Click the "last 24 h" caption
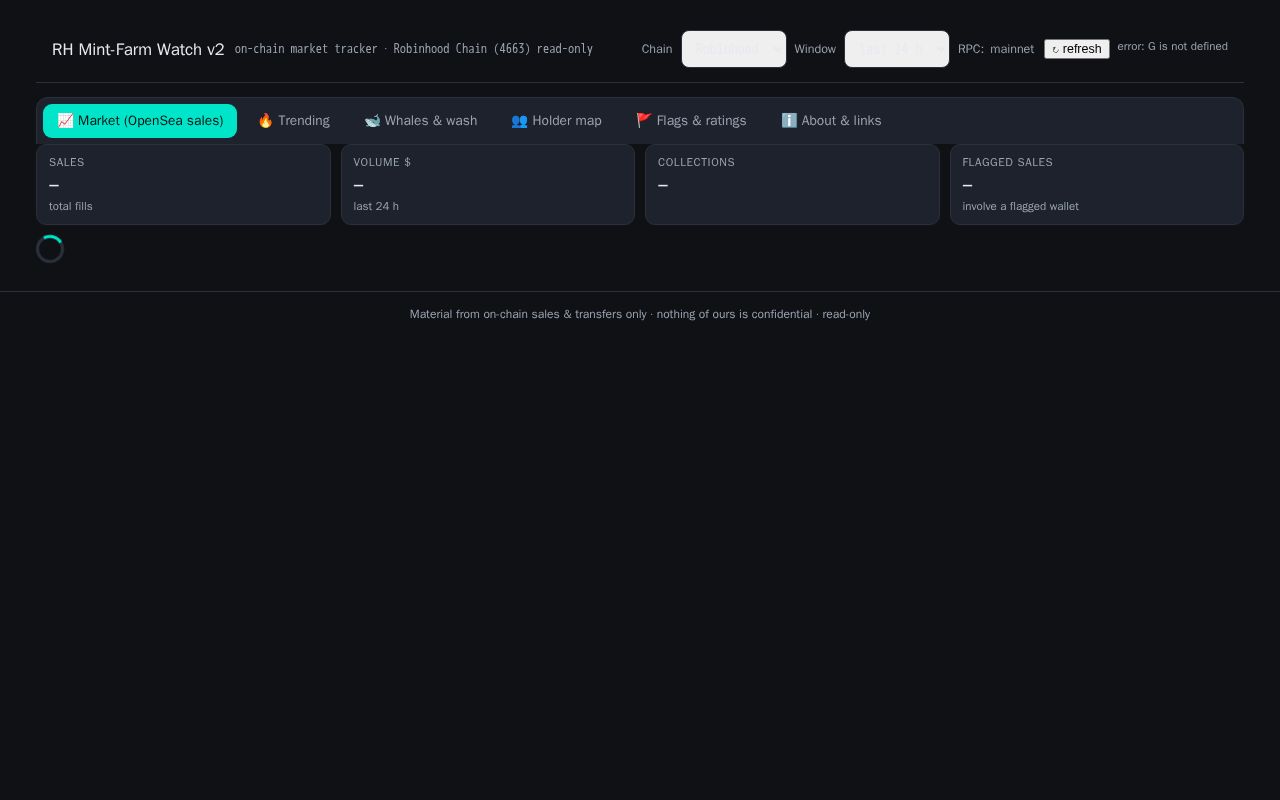 376,206
